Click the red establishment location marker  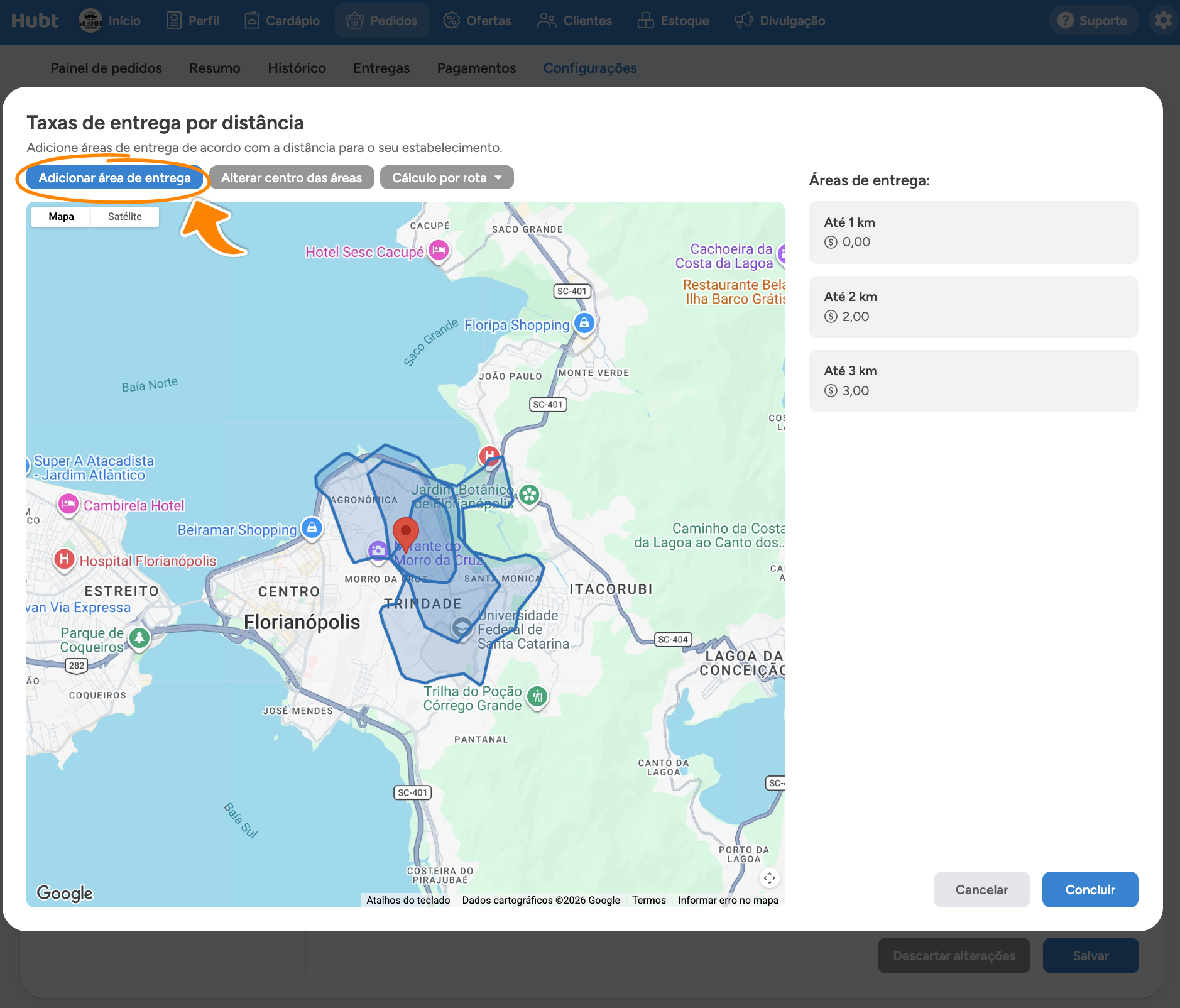pyautogui.click(x=406, y=535)
